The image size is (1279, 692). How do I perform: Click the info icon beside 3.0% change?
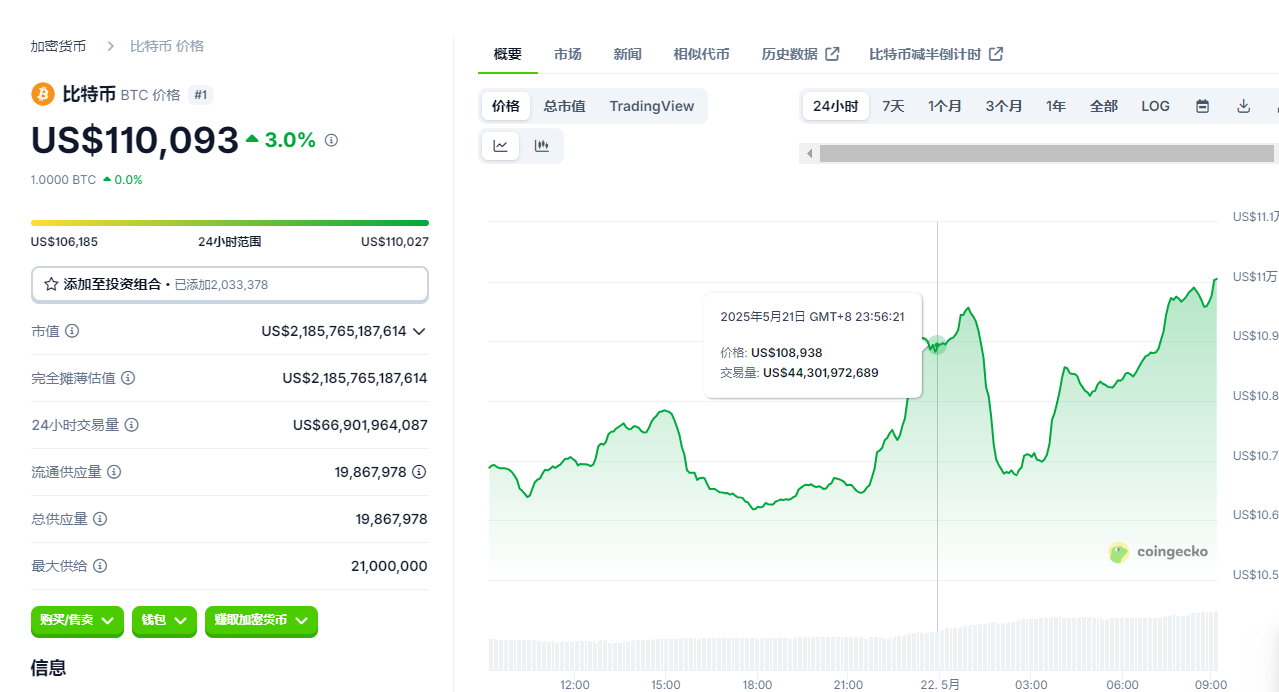331,141
